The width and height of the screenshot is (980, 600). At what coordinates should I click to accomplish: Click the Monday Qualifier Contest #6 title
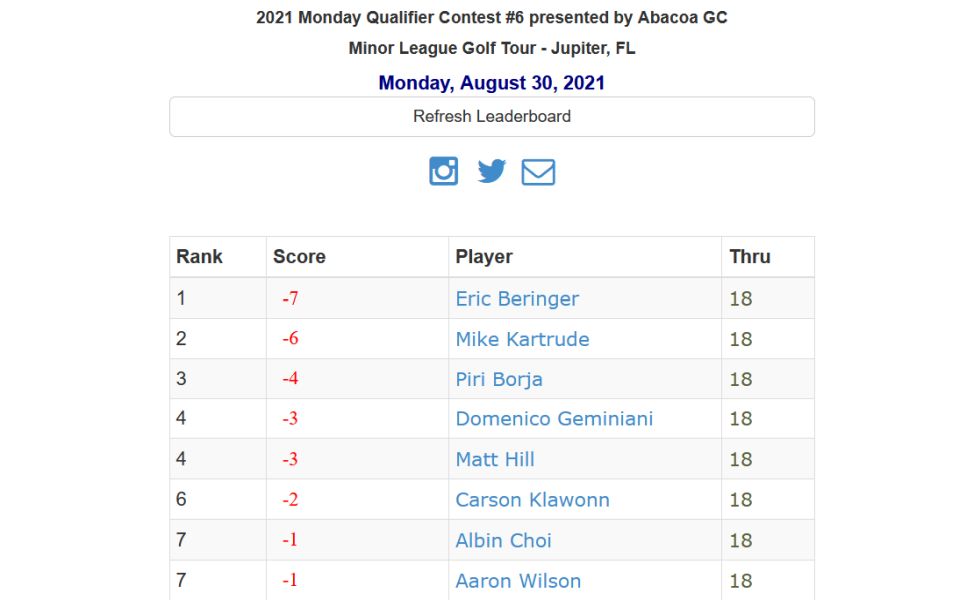491,18
